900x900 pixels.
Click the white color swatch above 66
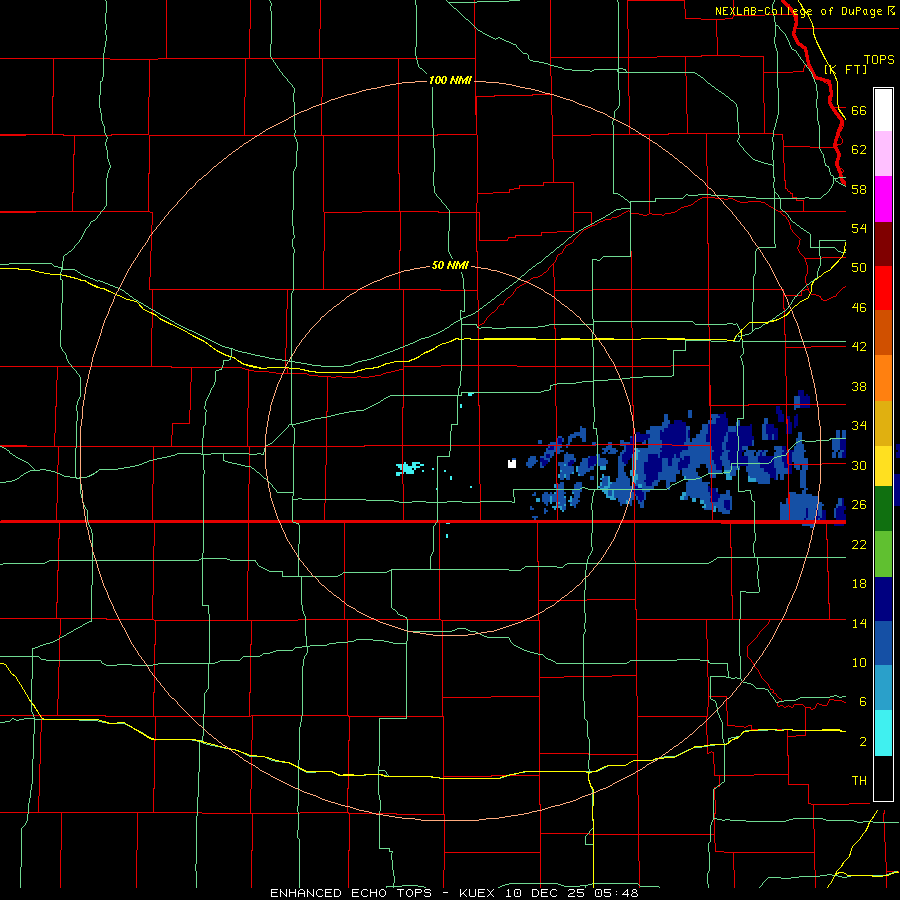[883, 110]
